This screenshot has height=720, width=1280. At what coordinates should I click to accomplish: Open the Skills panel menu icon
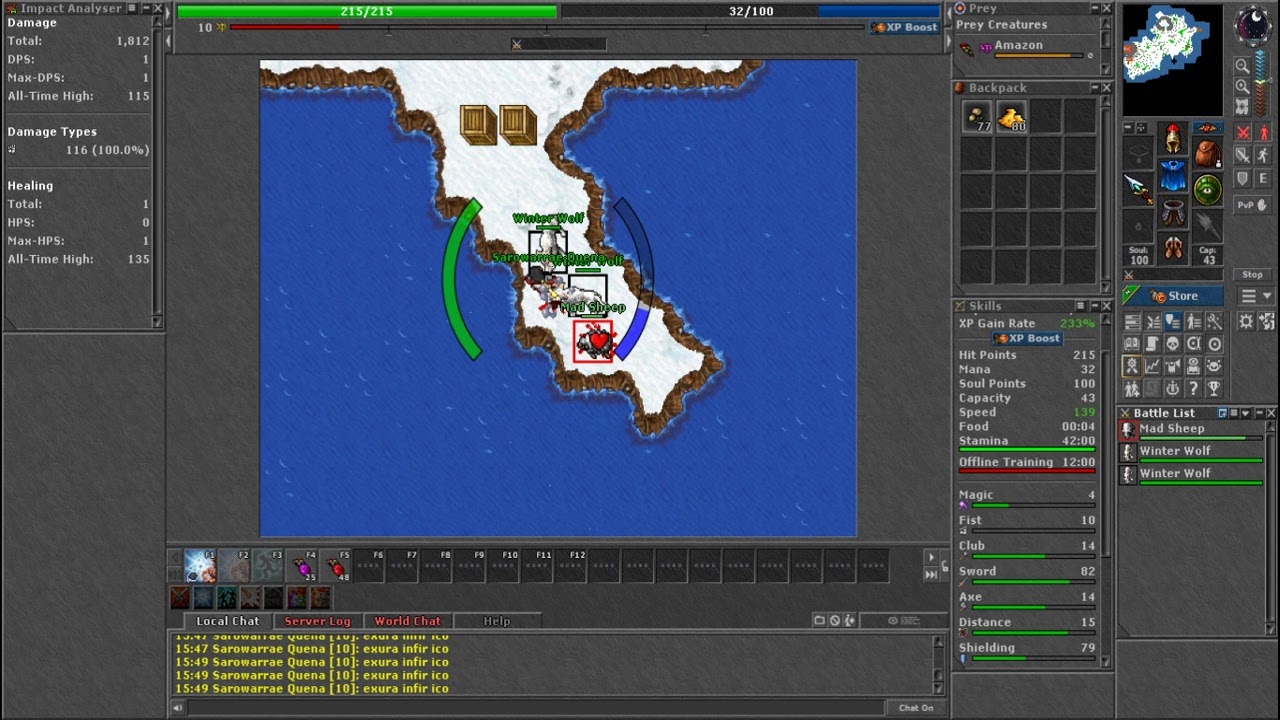(x=1080, y=306)
